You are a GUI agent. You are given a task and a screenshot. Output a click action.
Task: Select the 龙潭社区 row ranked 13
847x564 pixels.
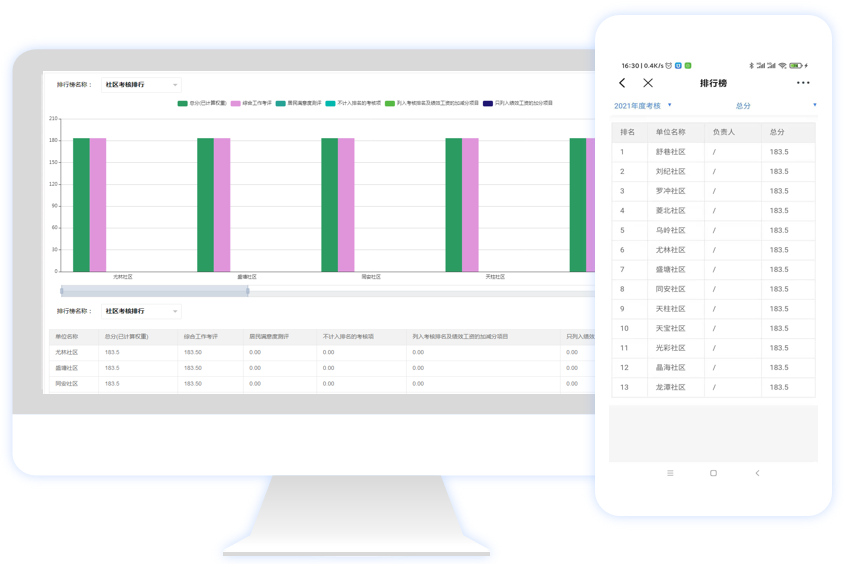pos(713,387)
